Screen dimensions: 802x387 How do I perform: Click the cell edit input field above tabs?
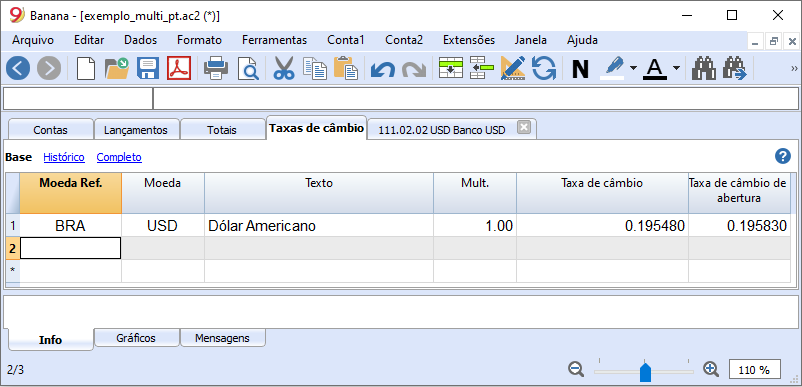click(476, 99)
